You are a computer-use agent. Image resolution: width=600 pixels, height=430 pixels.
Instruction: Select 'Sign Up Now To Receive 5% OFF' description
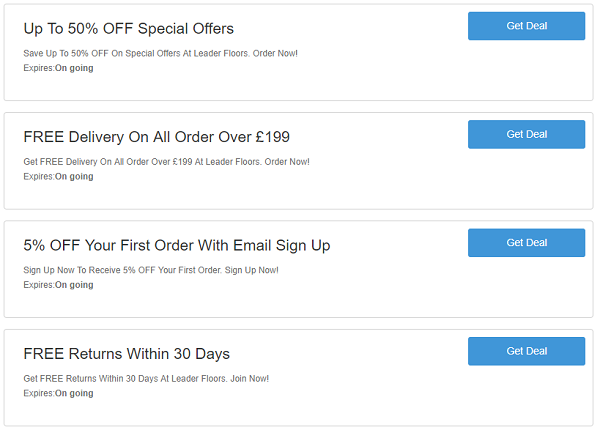151,270
